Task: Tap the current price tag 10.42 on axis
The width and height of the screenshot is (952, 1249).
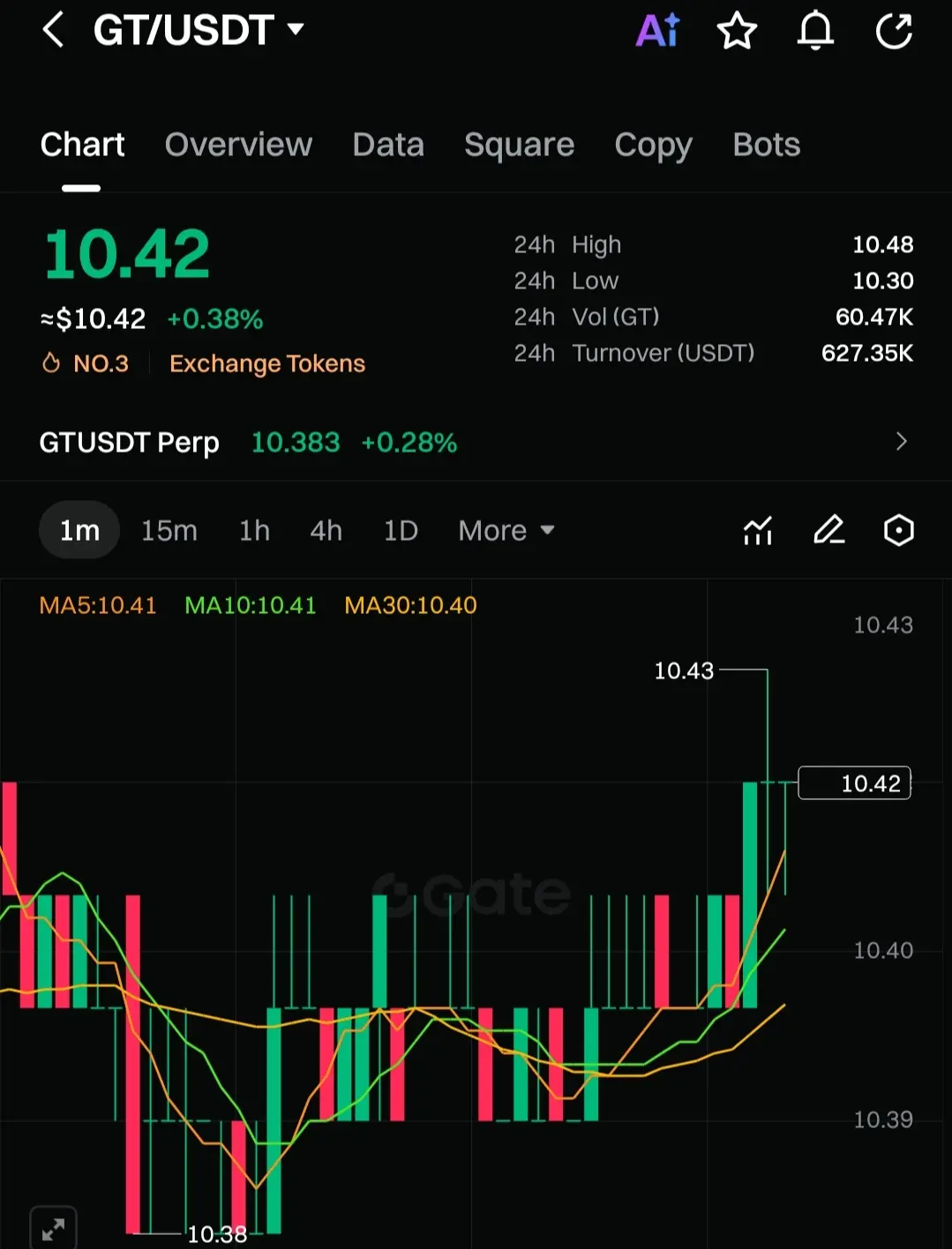Action: [x=854, y=783]
